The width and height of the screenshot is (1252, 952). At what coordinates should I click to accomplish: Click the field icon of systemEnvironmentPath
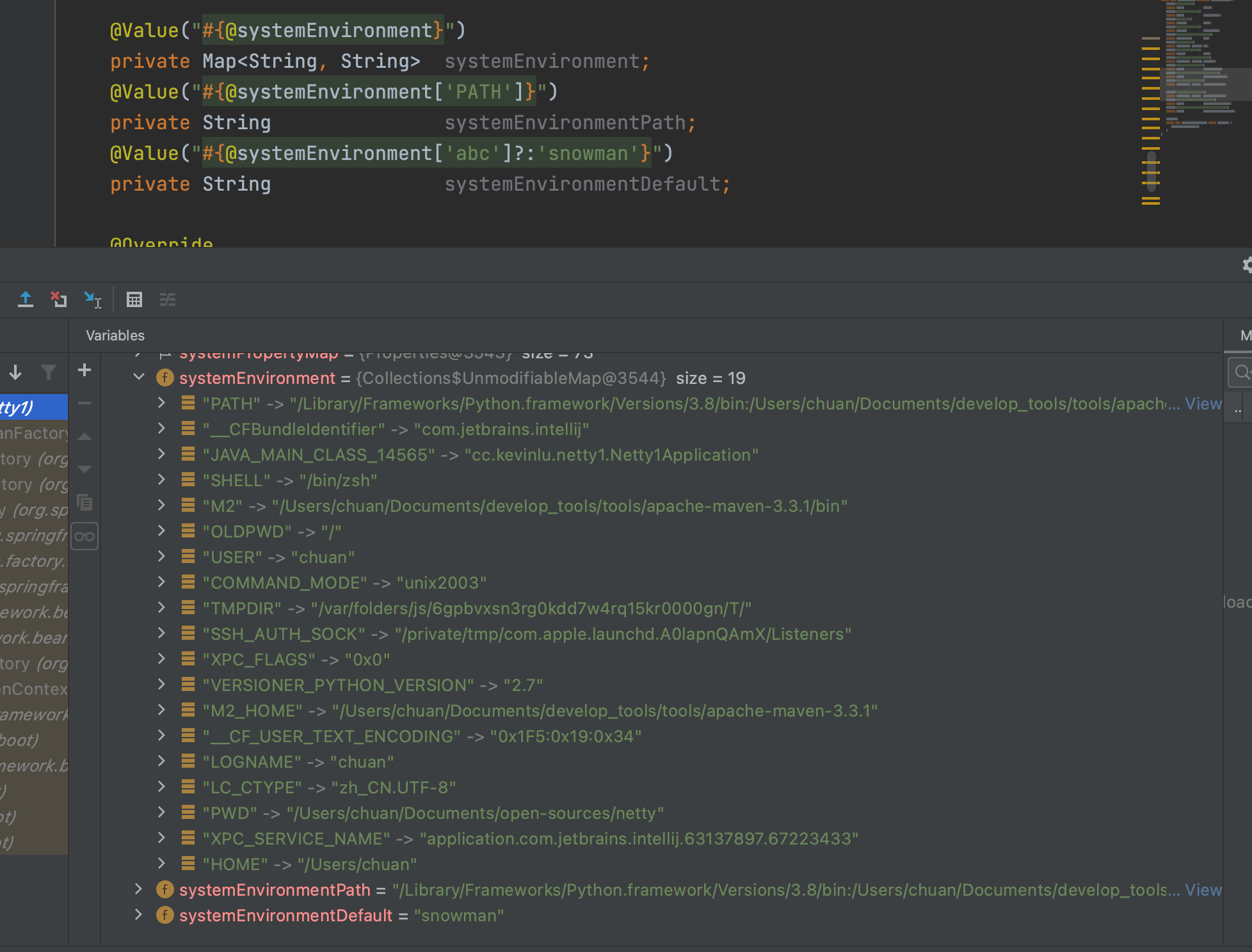pos(165,890)
